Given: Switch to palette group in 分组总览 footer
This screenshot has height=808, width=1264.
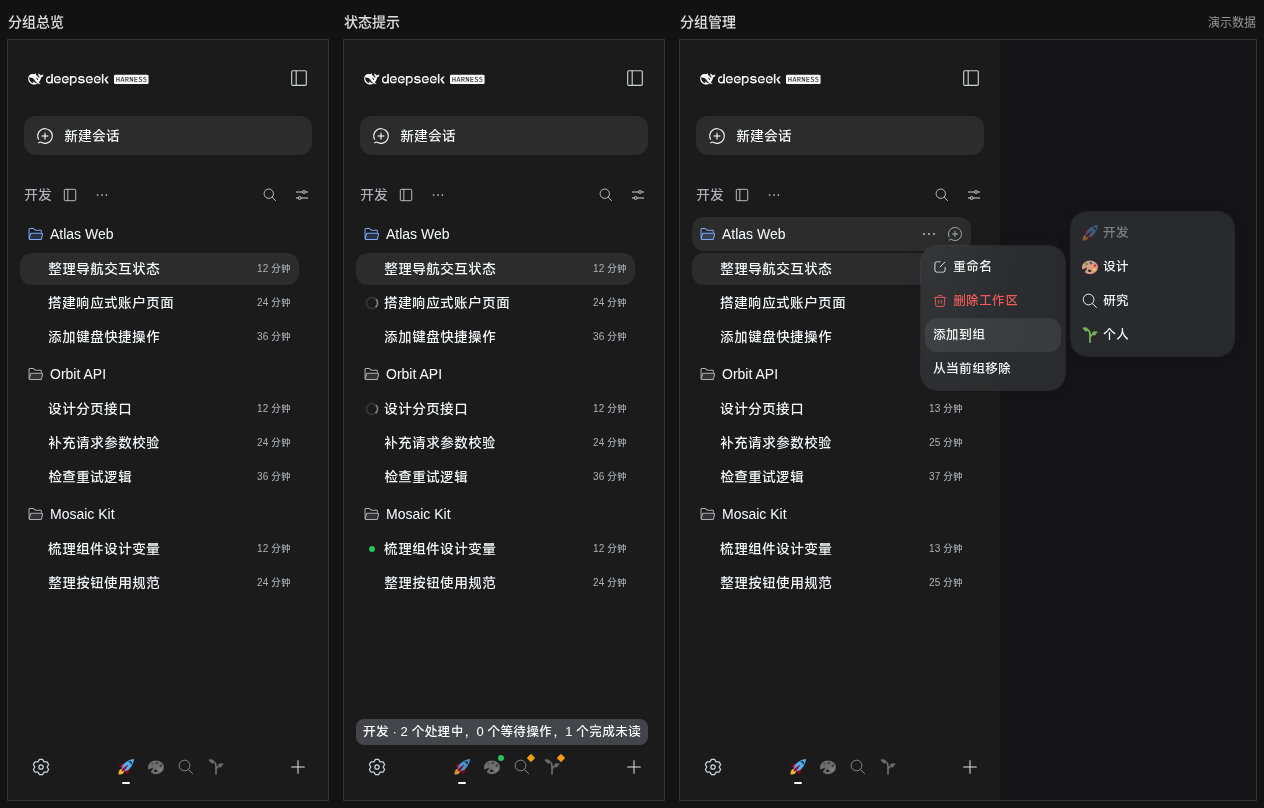Looking at the screenshot, I should [x=156, y=767].
